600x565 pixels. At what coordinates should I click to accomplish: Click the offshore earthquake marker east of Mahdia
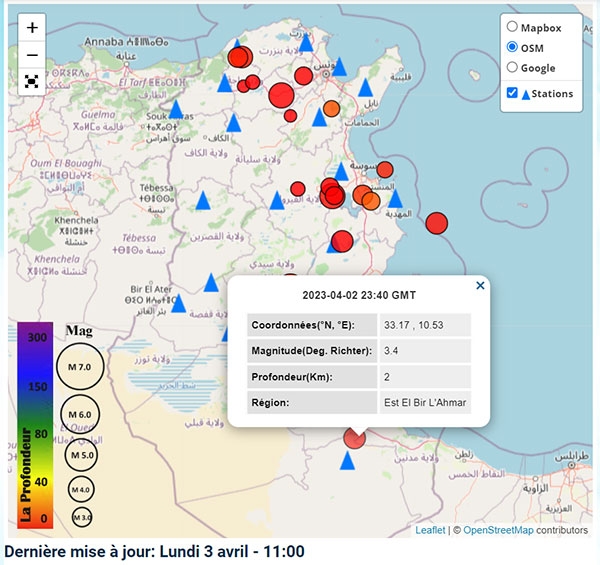(437, 223)
